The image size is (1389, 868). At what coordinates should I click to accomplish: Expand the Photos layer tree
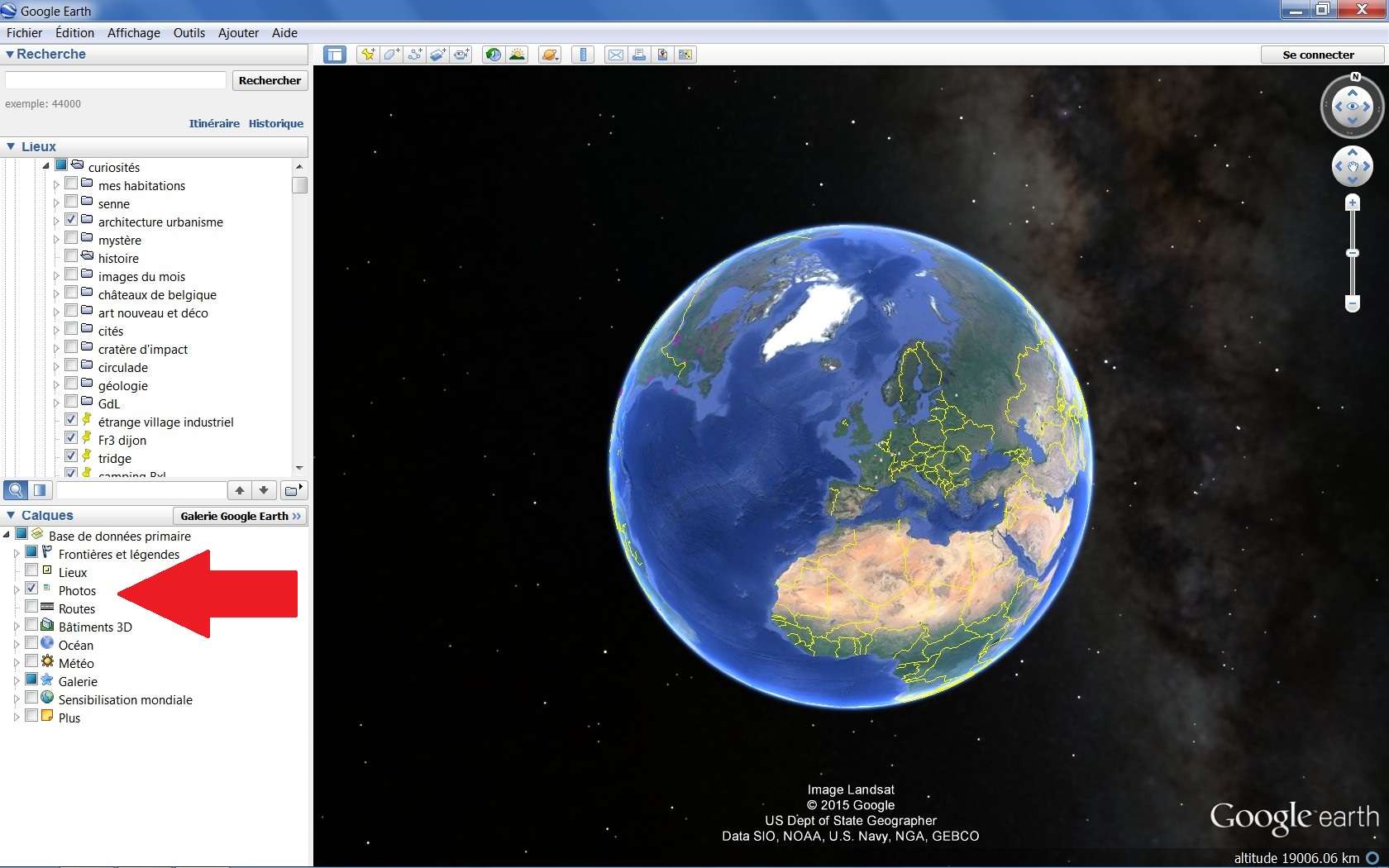(17, 590)
